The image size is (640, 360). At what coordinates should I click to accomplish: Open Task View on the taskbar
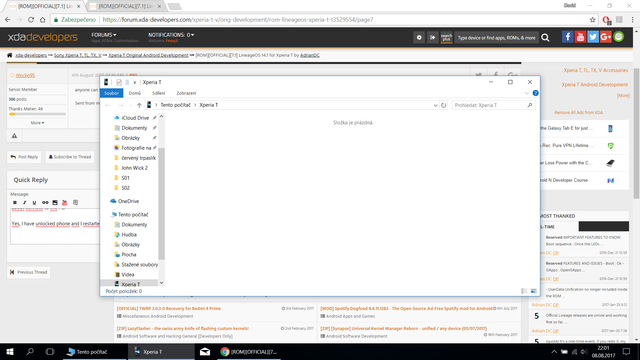(x=50, y=351)
